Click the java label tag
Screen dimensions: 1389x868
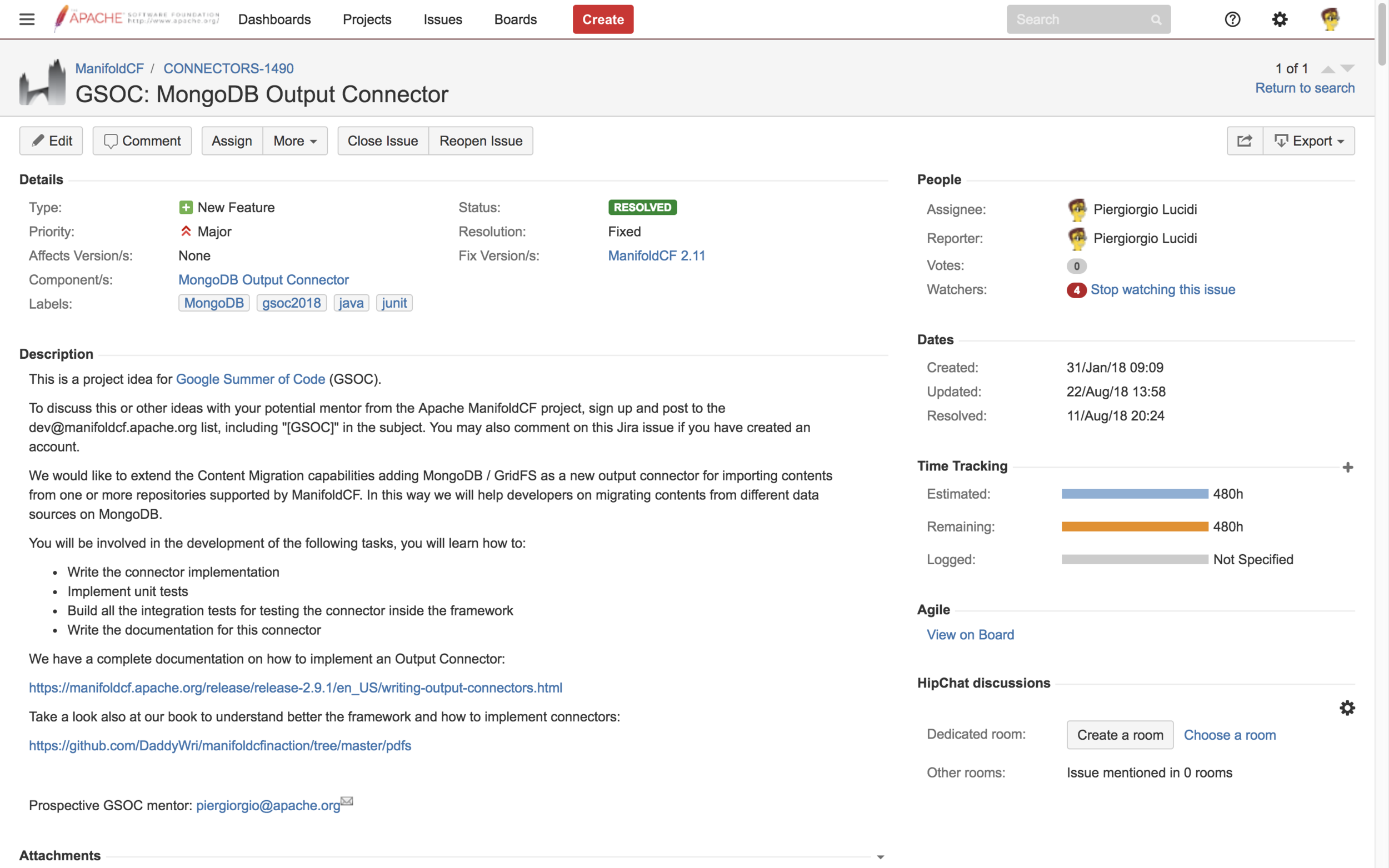coord(351,303)
